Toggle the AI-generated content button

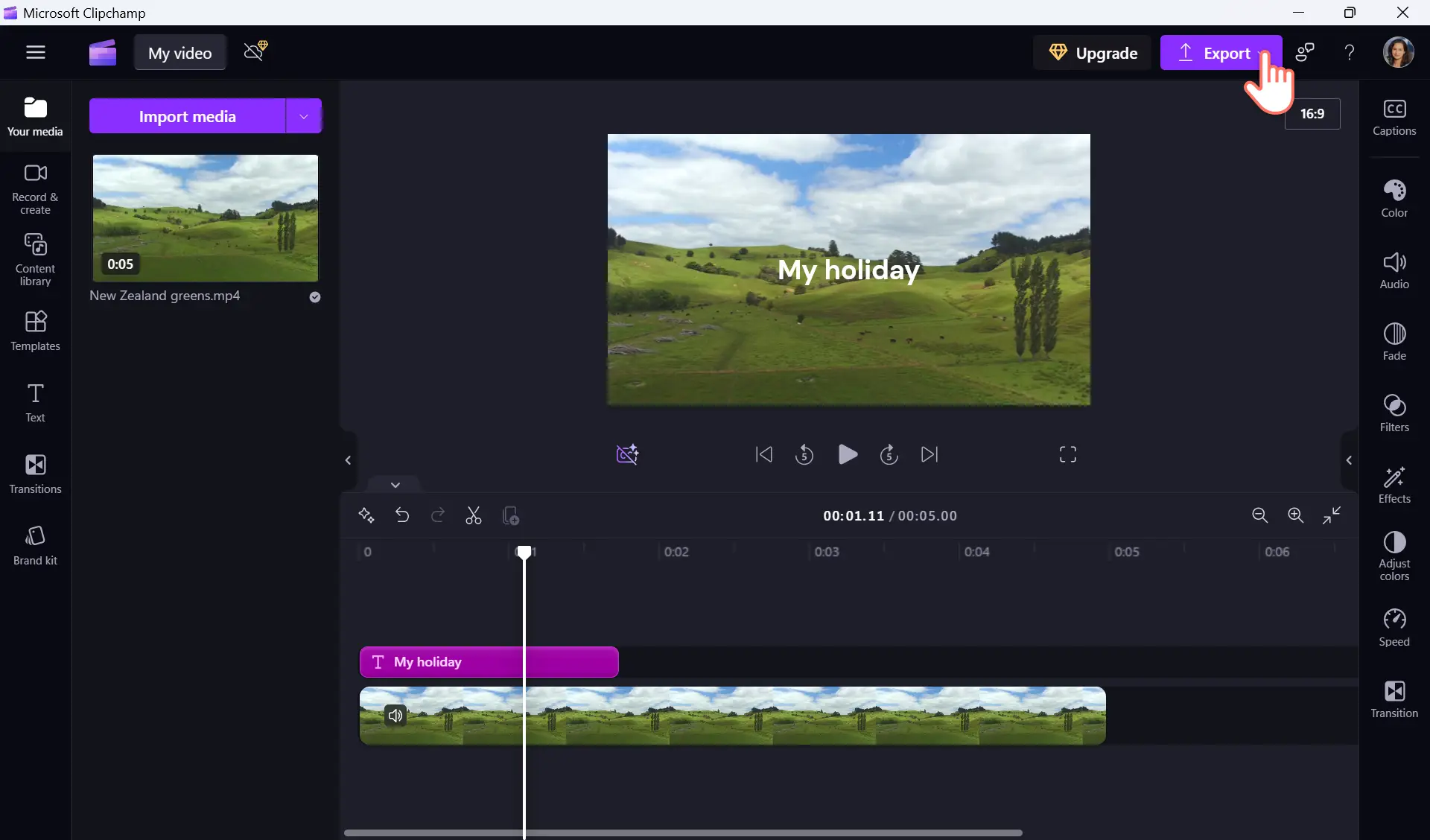[627, 453]
